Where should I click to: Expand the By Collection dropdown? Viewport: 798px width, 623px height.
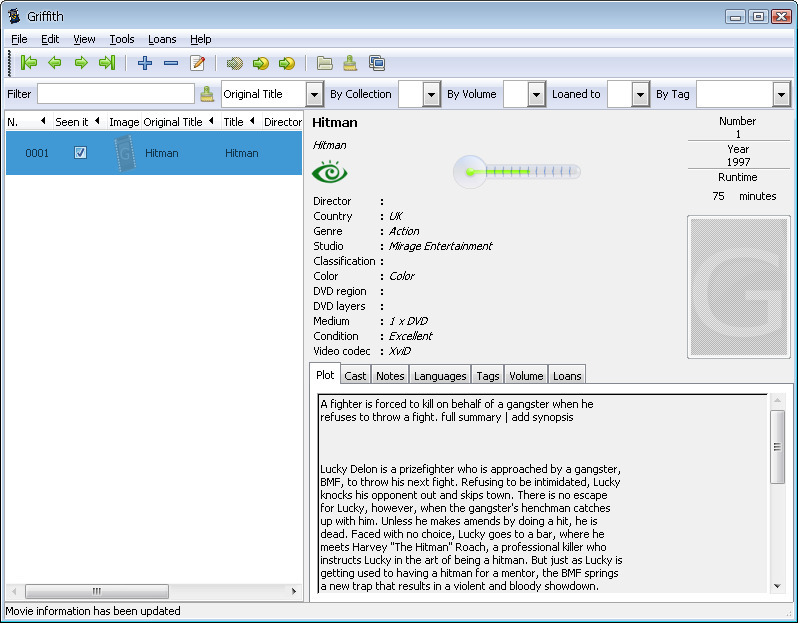click(x=432, y=94)
